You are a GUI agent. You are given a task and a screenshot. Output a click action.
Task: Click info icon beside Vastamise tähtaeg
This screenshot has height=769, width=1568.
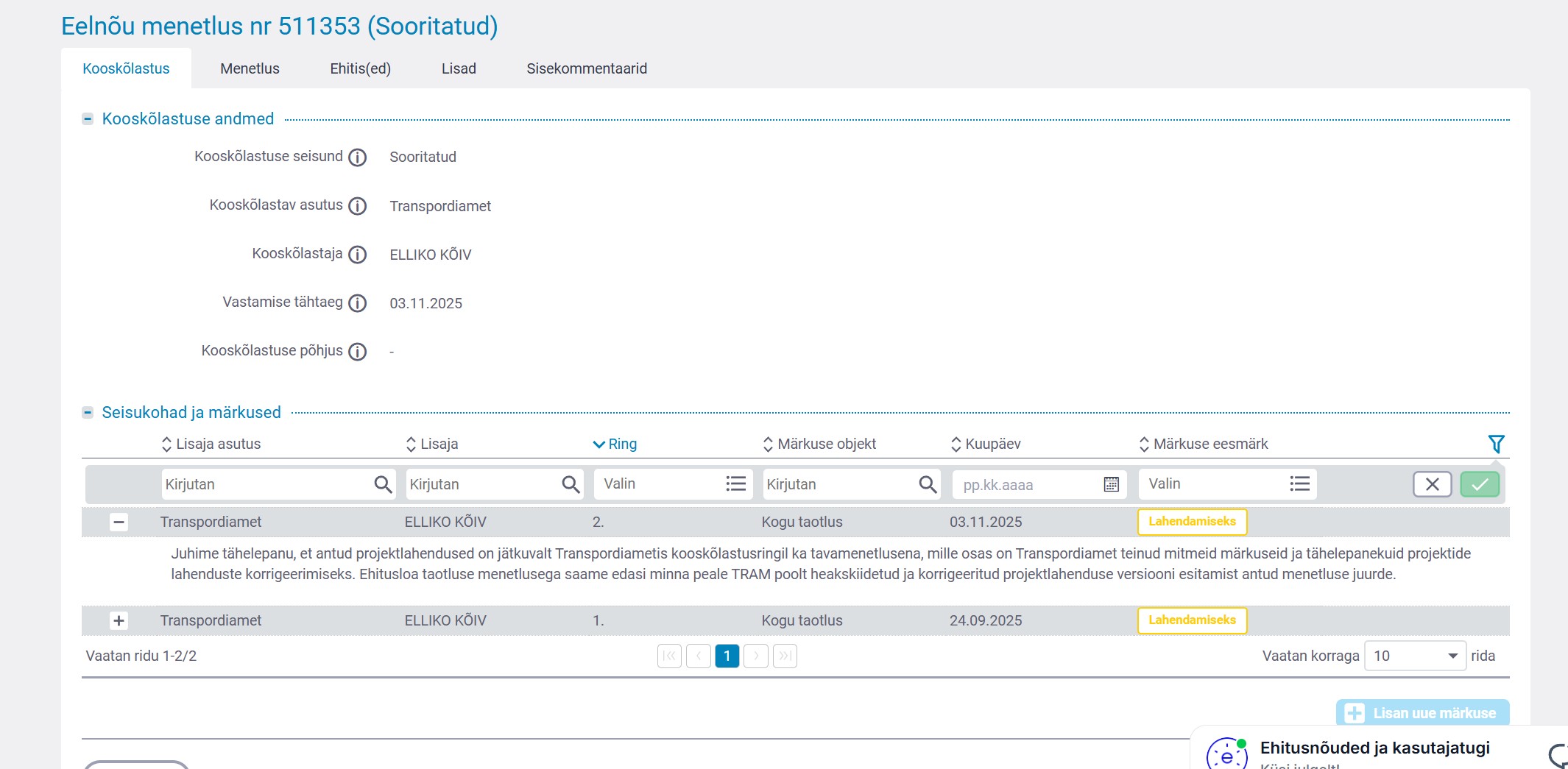(357, 303)
